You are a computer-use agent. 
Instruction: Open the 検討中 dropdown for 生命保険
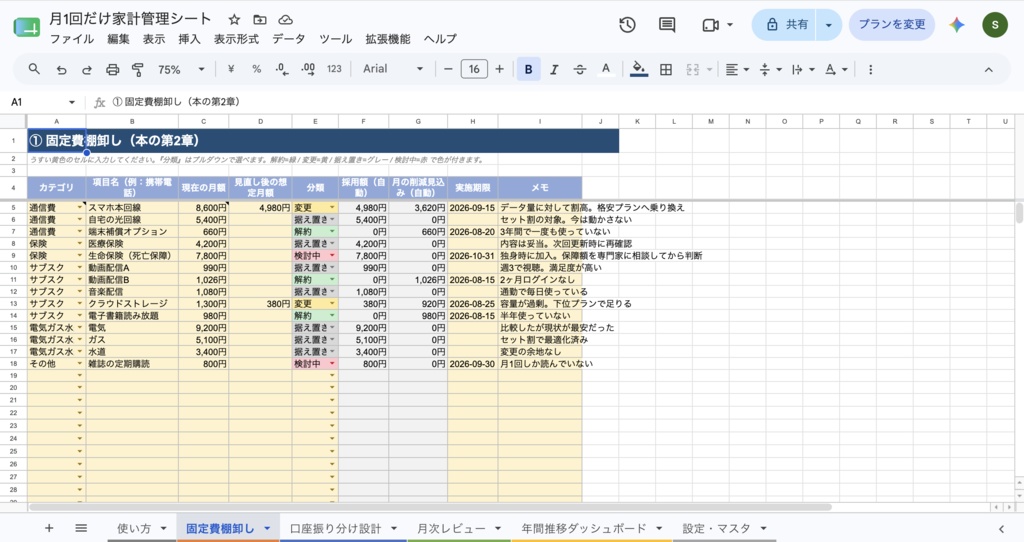(332, 255)
